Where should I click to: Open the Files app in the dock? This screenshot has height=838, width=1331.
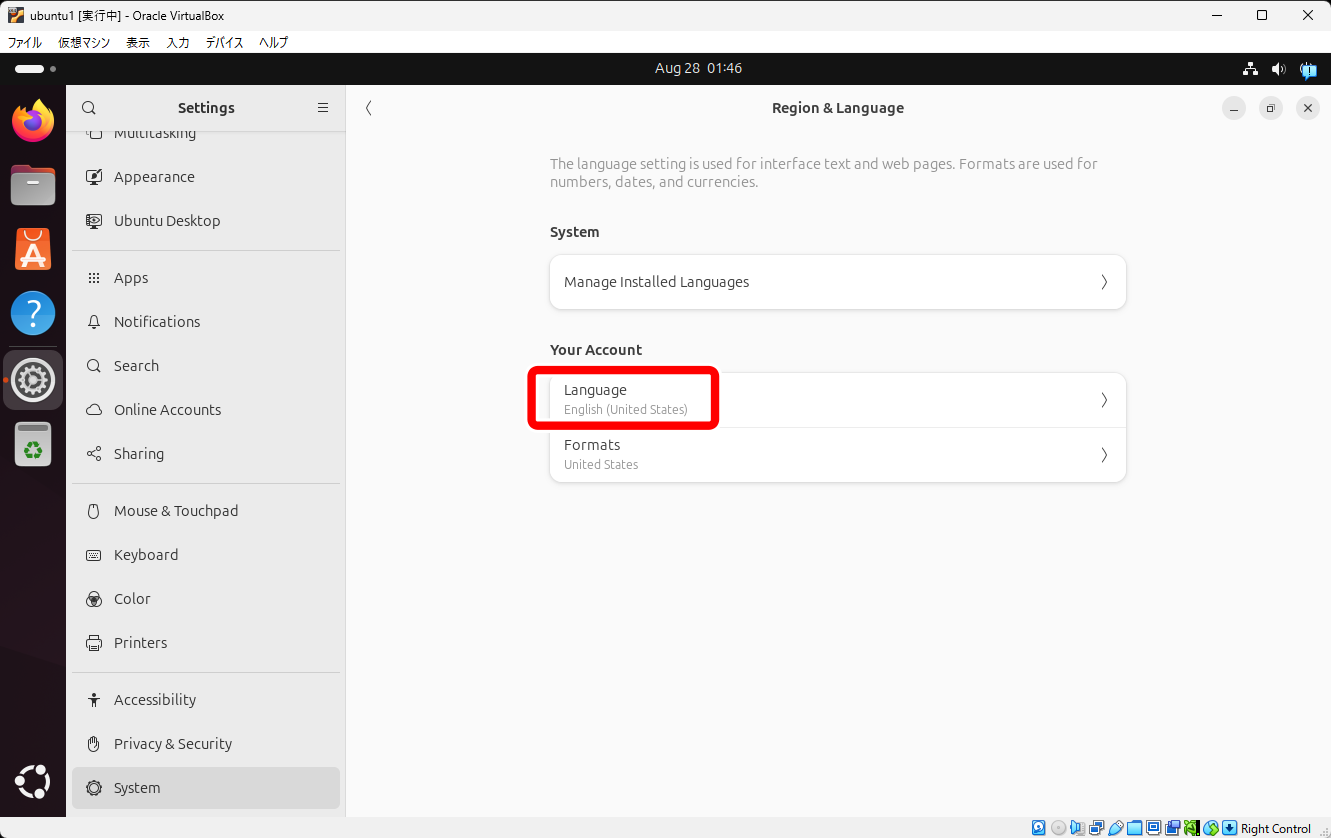click(x=33, y=185)
